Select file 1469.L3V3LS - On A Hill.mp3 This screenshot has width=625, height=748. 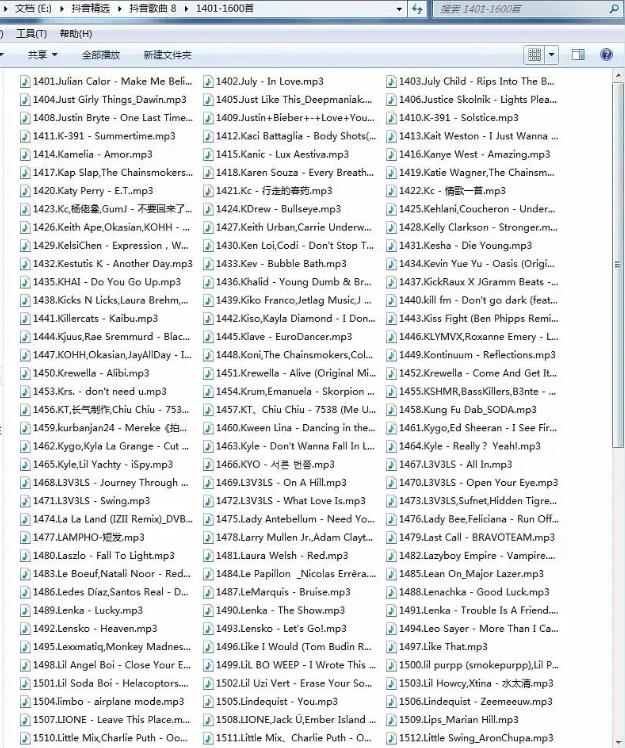275,483
